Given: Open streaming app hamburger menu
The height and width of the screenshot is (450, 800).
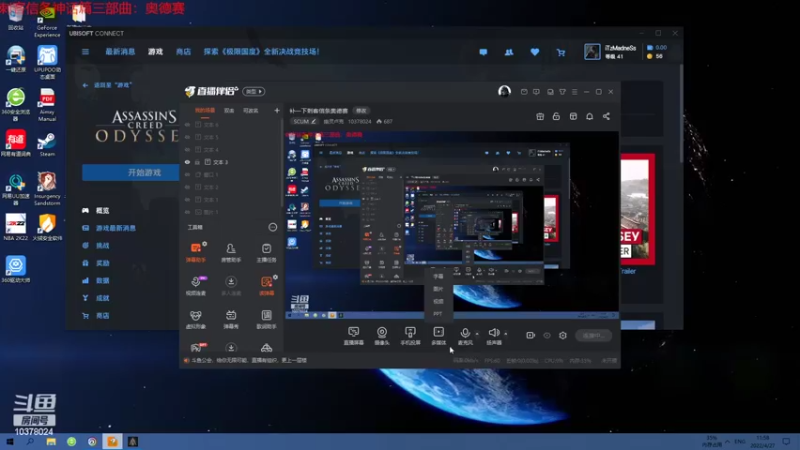Looking at the screenshot, I should pyautogui.click(x=574, y=92).
